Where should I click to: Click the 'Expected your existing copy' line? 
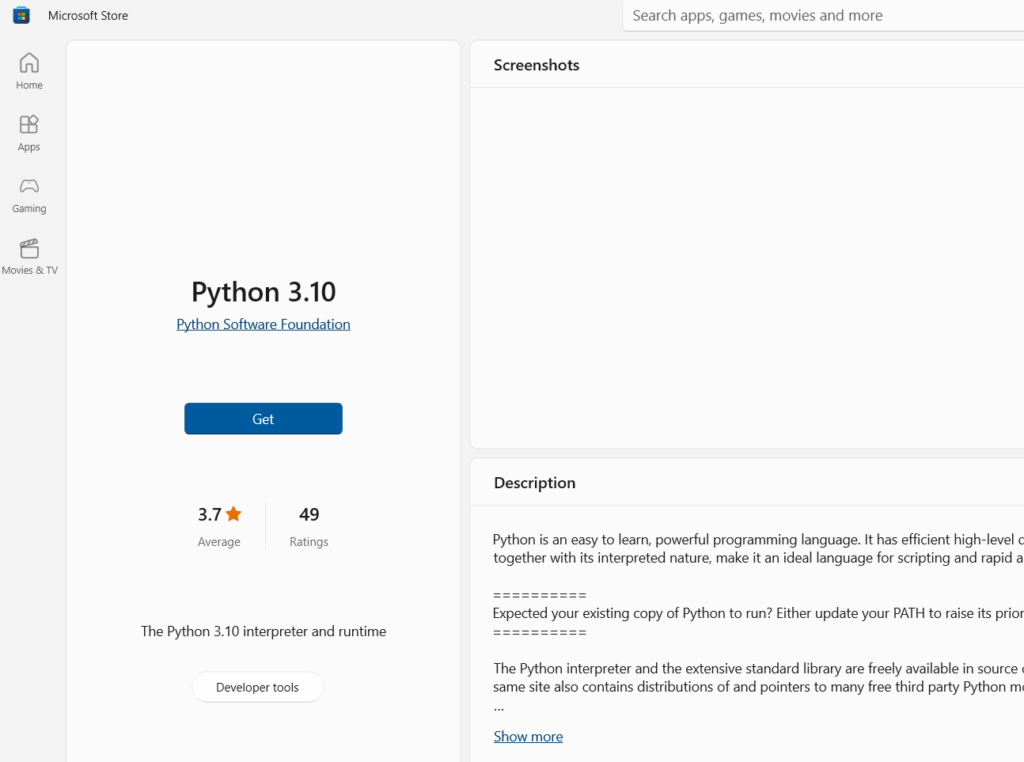click(758, 613)
